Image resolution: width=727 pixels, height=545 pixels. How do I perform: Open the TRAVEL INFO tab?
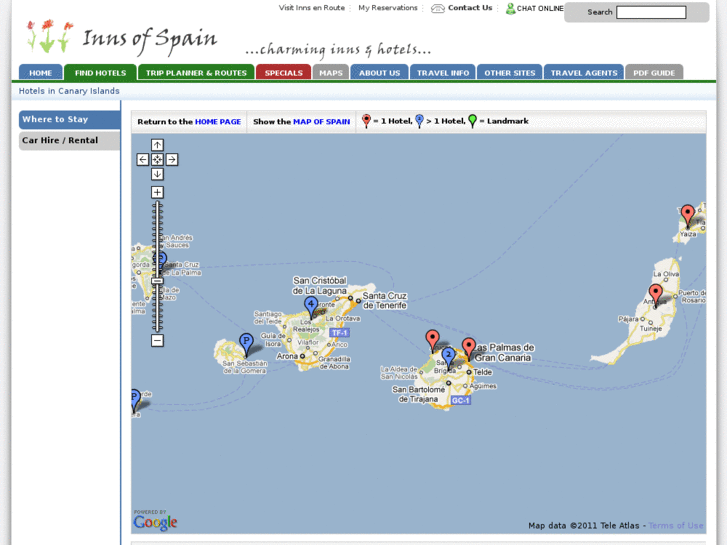(x=443, y=72)
